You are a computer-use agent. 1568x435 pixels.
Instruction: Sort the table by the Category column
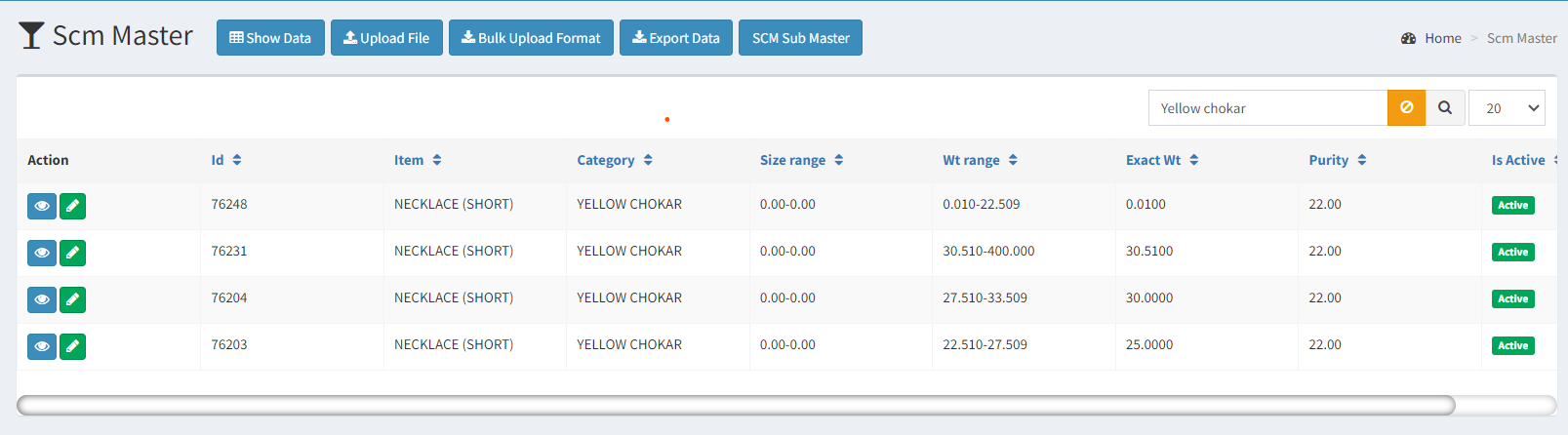615,160
